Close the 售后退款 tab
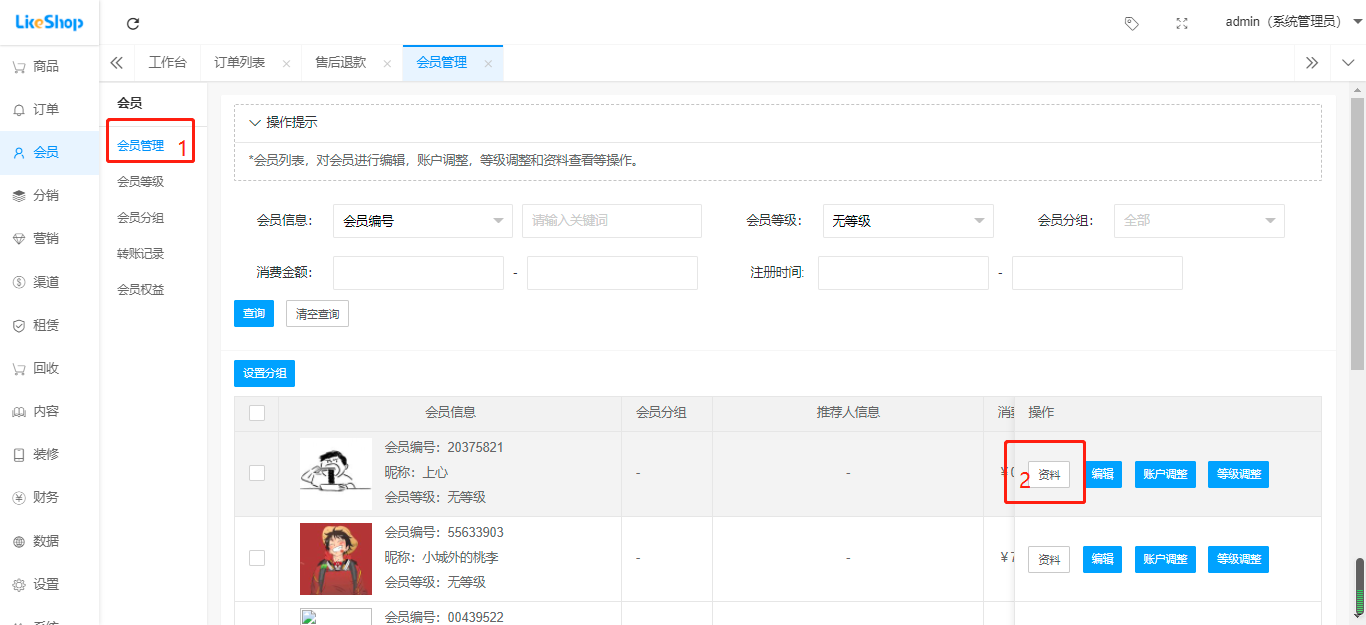Image resolution: width=1366 pixels, height=625 pixels. [387, 64]
